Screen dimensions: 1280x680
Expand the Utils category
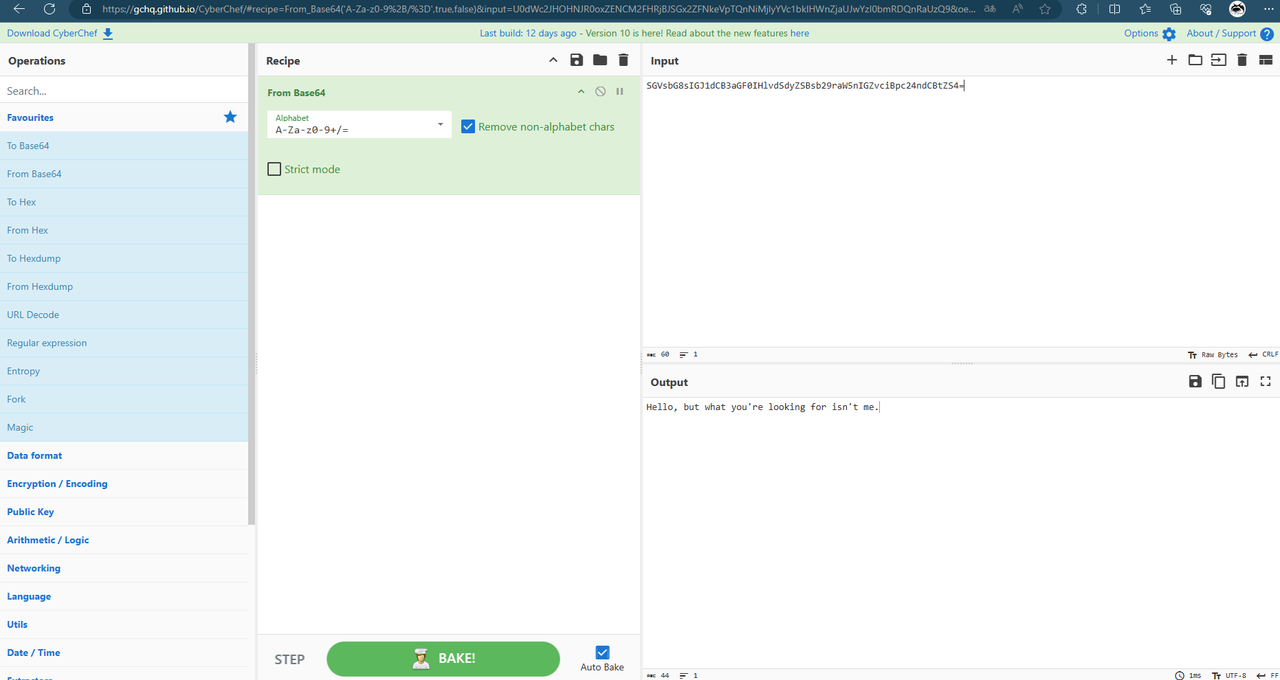click(124, 624)
